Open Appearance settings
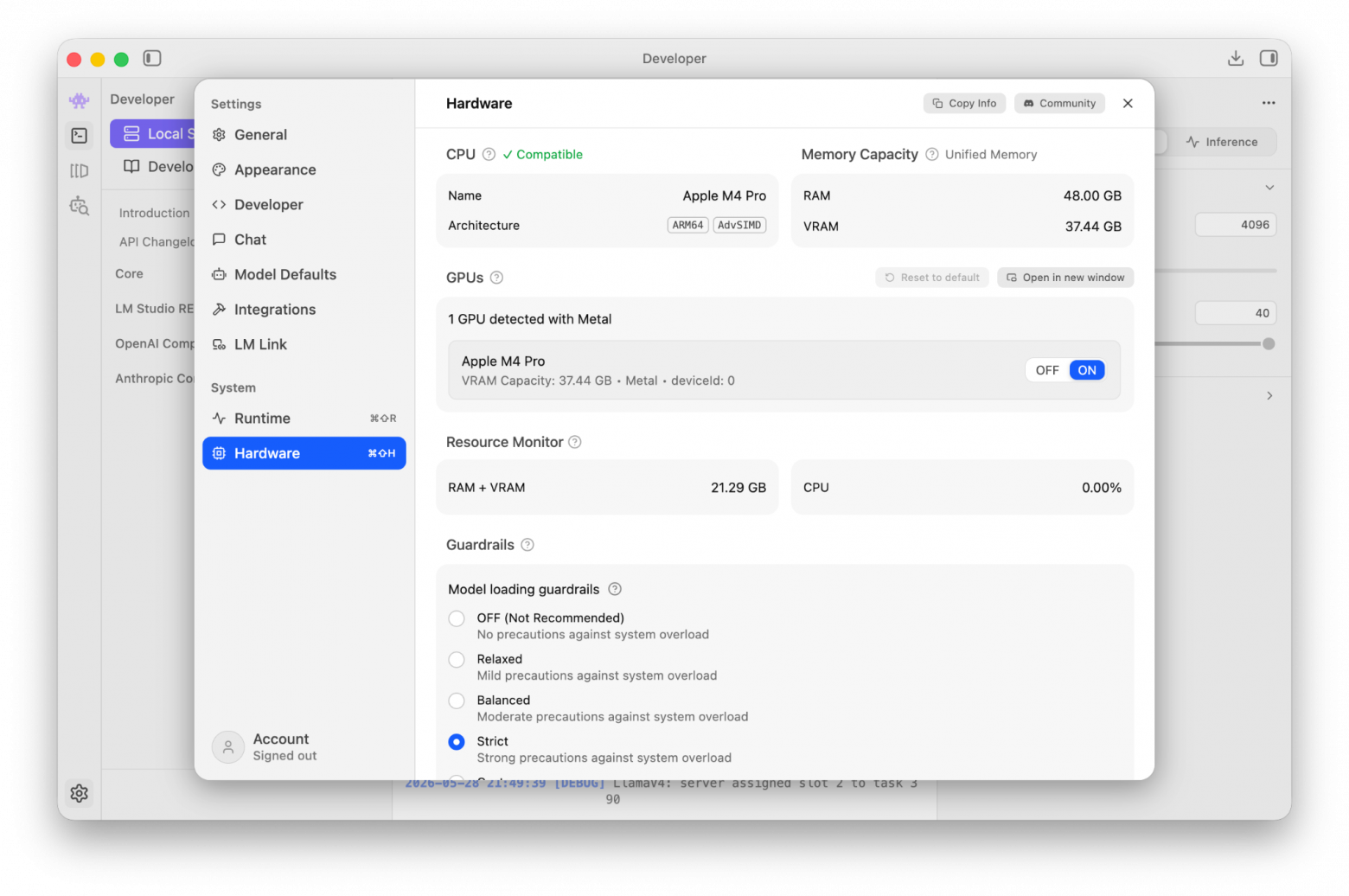 (304, 170)
